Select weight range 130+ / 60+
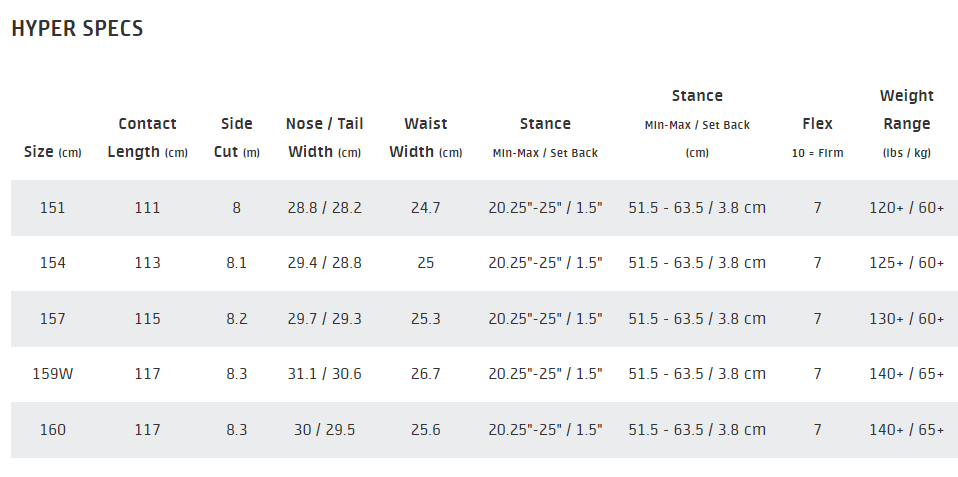The image size is (958, 477). pos(907,319)
